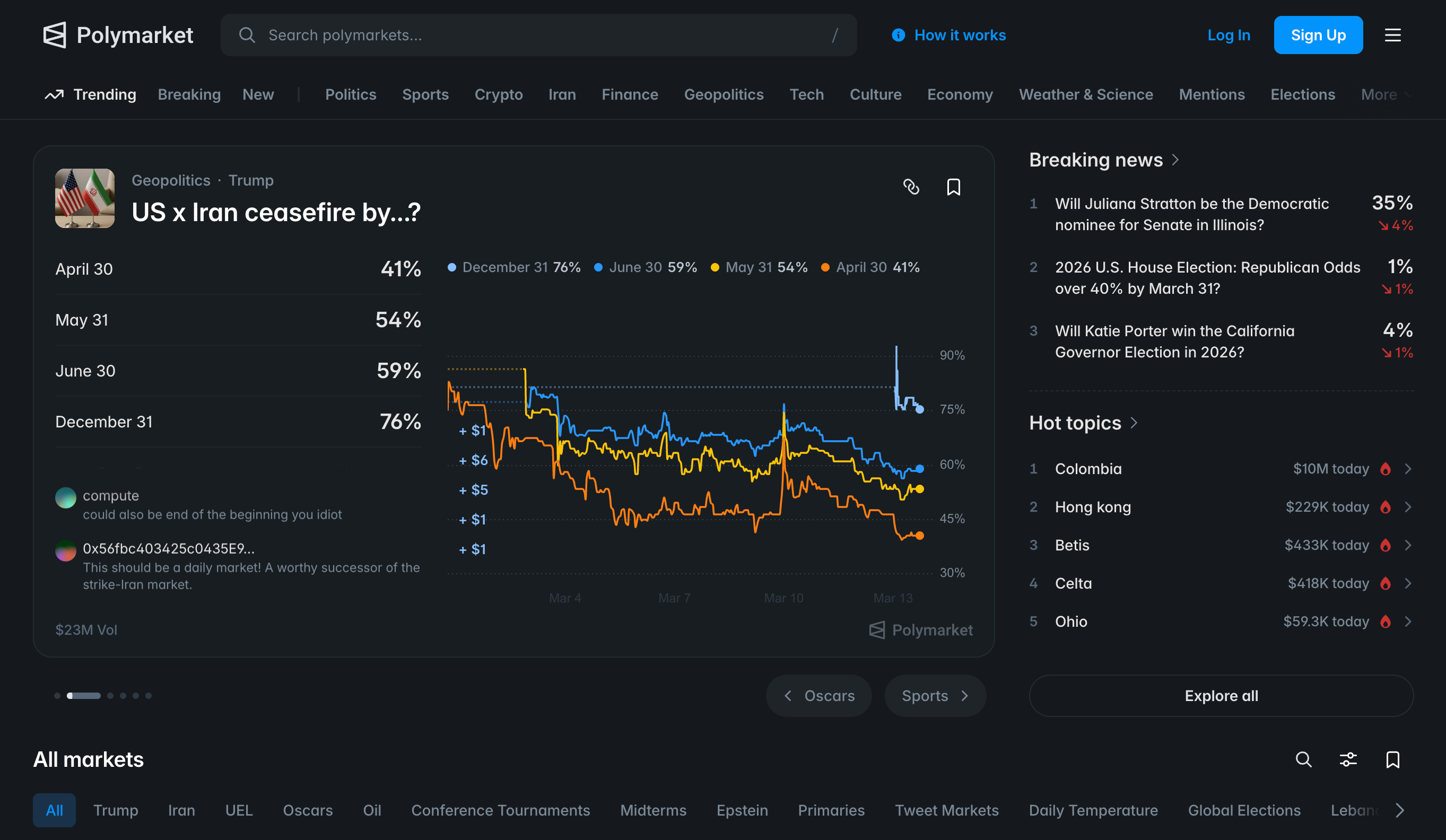The width and height of the screenshot is (1446, 840).
Task: Focus the Search polymarkets input field
Action: pyautogui.click(x=539, y=35)
